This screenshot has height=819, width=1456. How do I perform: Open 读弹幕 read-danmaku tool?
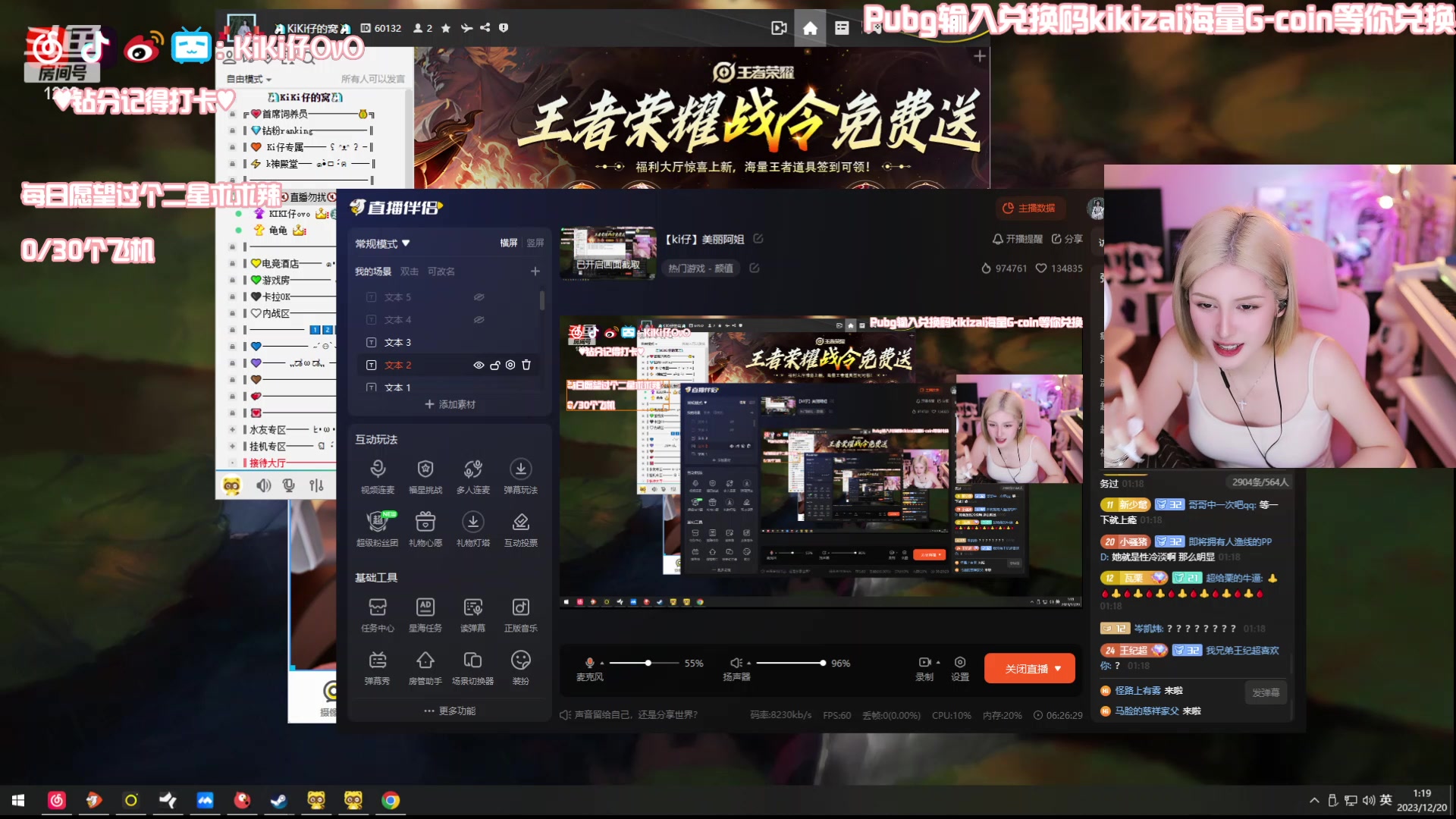pyautogui.click(x=473, y=614)
